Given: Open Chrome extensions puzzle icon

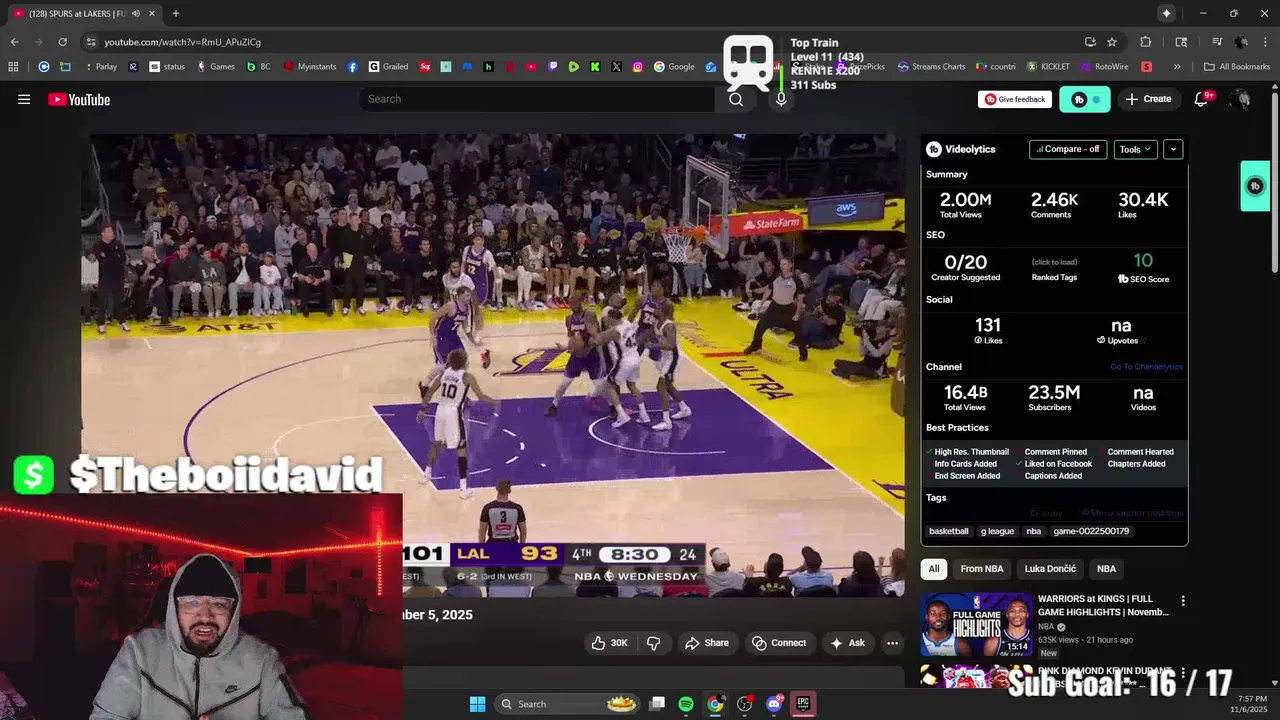Looking at the screenshot, I should click(1146, 42).
